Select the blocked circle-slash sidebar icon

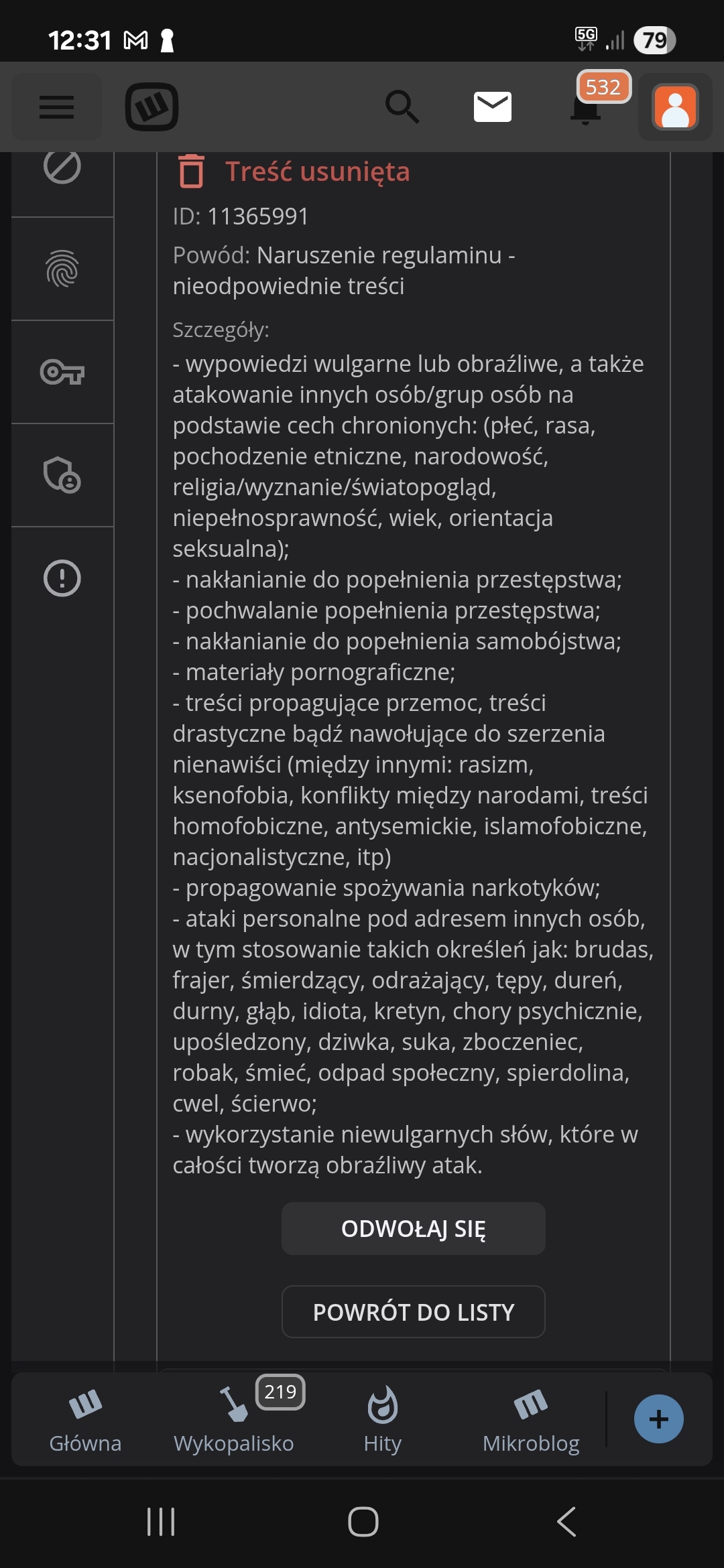tap(62, 168)
